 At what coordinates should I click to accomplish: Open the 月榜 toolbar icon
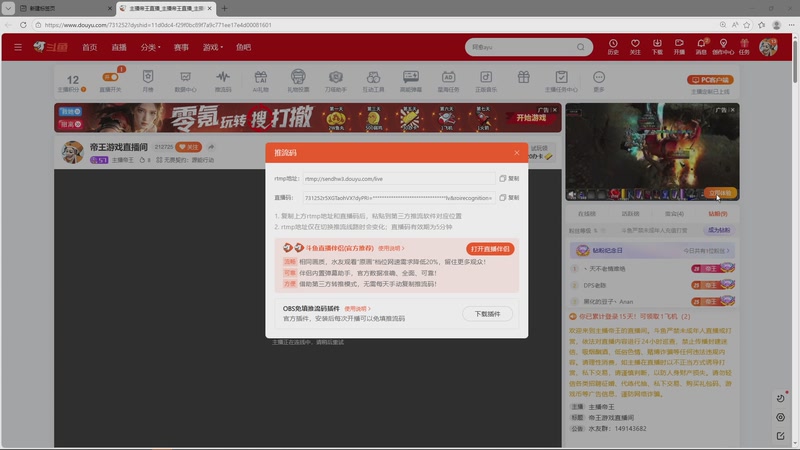pyautogui.click(x=148, y=81)
